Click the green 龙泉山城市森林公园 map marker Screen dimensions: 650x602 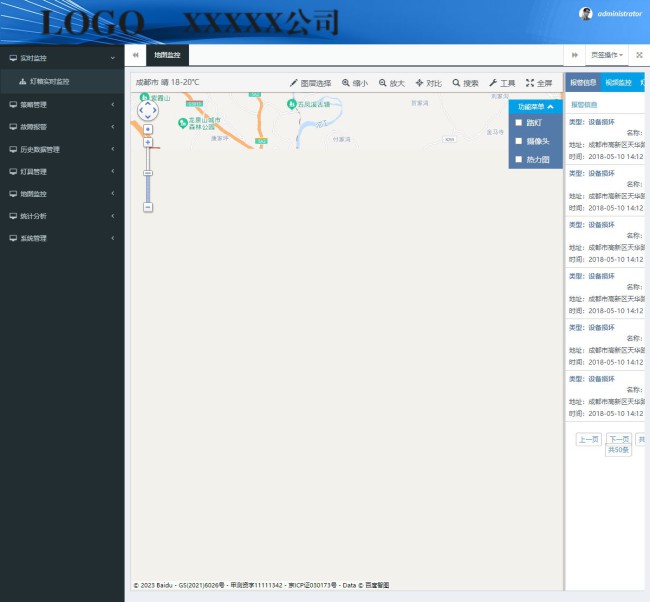click(x=182, y=123)
